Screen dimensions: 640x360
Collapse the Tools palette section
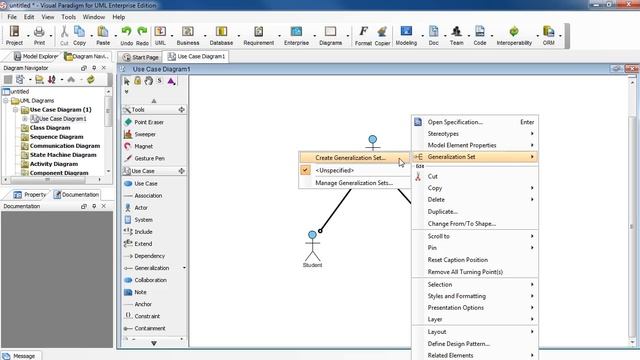pyautogui.click(x=181, y=109)
